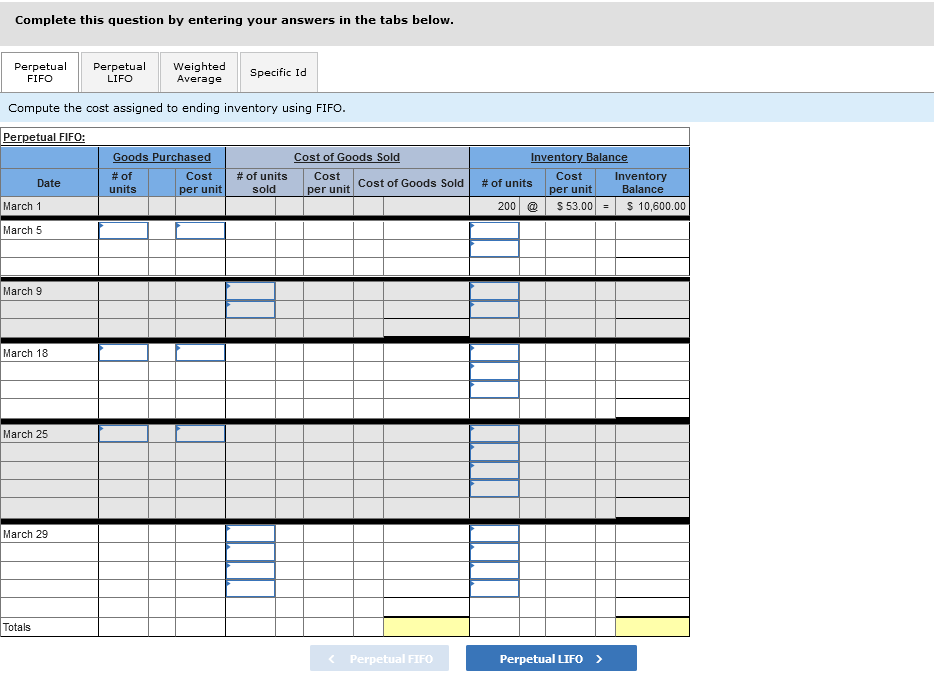Viewport: 943px width, 675px height.
Task: Click the March 9 inventory balance units field
Action: [494, 292]
